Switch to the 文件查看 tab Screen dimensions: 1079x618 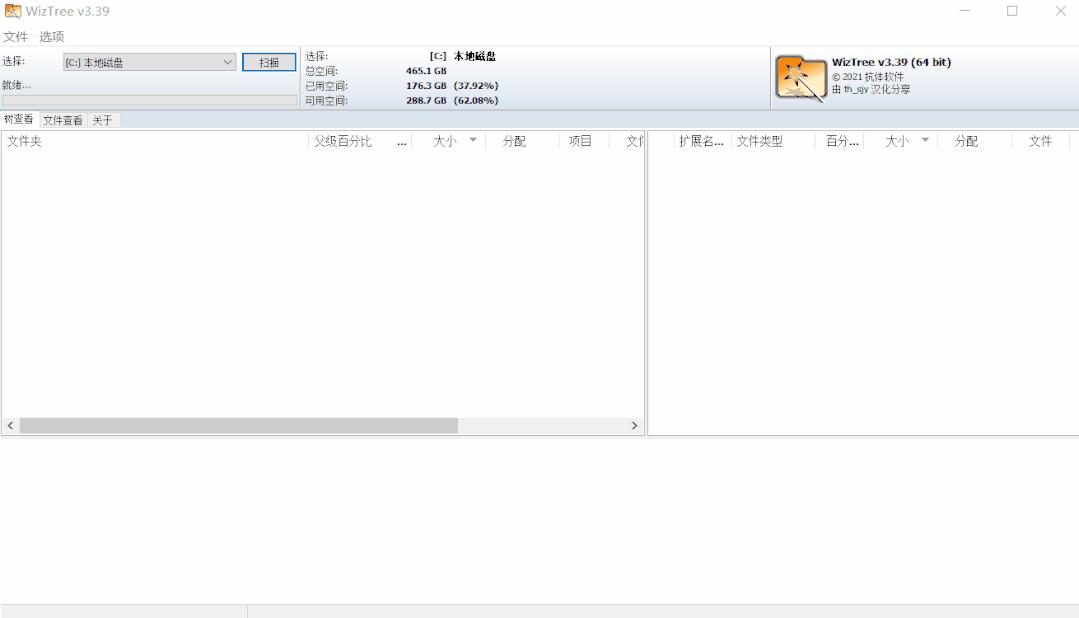tap(61, 119)
